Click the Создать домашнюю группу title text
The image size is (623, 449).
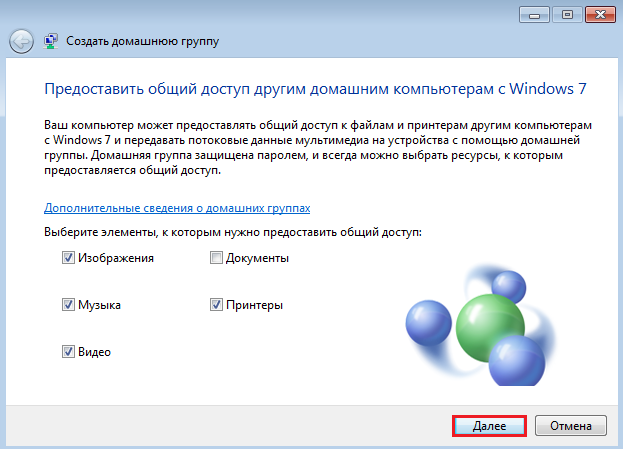pyautogui.click(x=142, y=41)
